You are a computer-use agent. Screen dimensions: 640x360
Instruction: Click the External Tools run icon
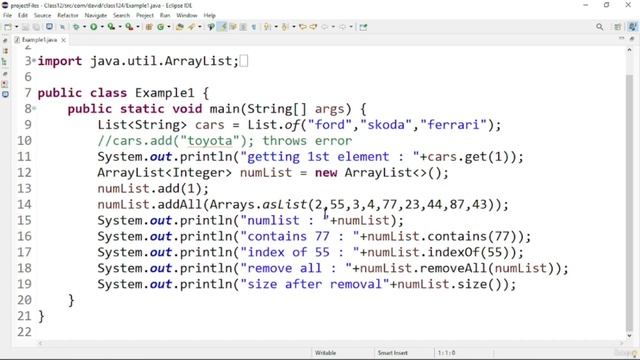point(129,27)
